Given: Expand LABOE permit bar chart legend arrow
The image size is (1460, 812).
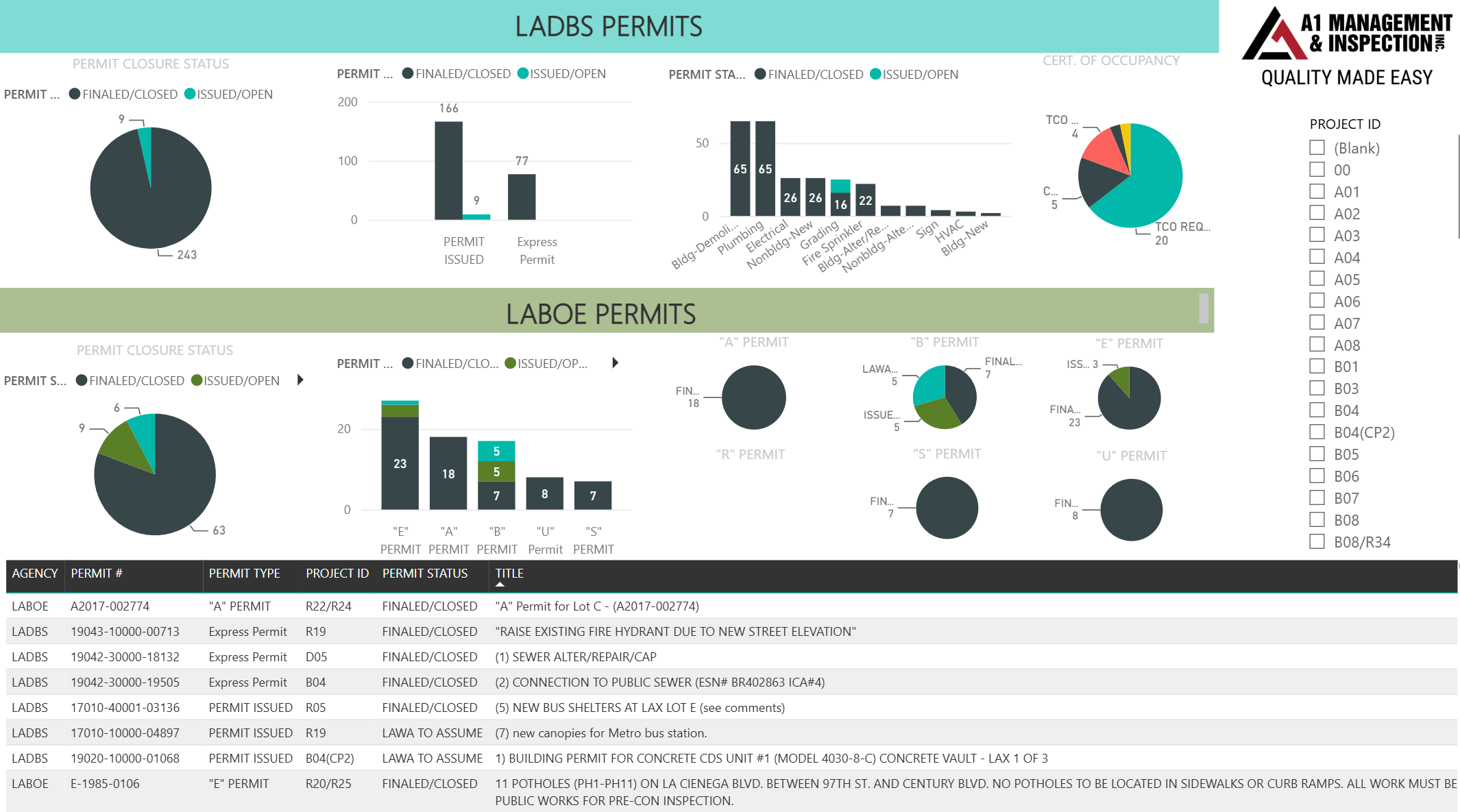Looking at the screenshot, I should pos(615,362).
